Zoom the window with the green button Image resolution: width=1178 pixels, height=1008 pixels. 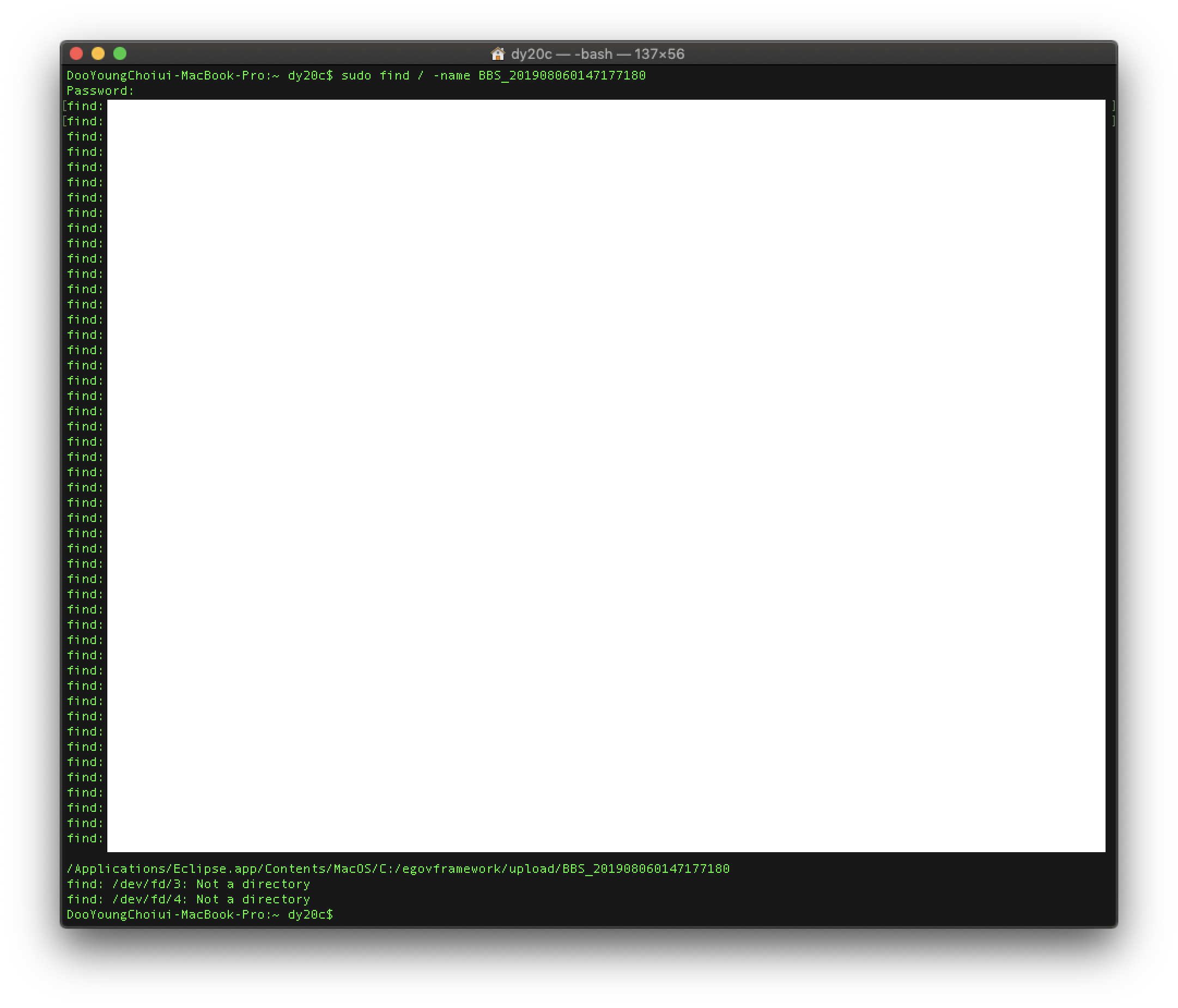120,53
